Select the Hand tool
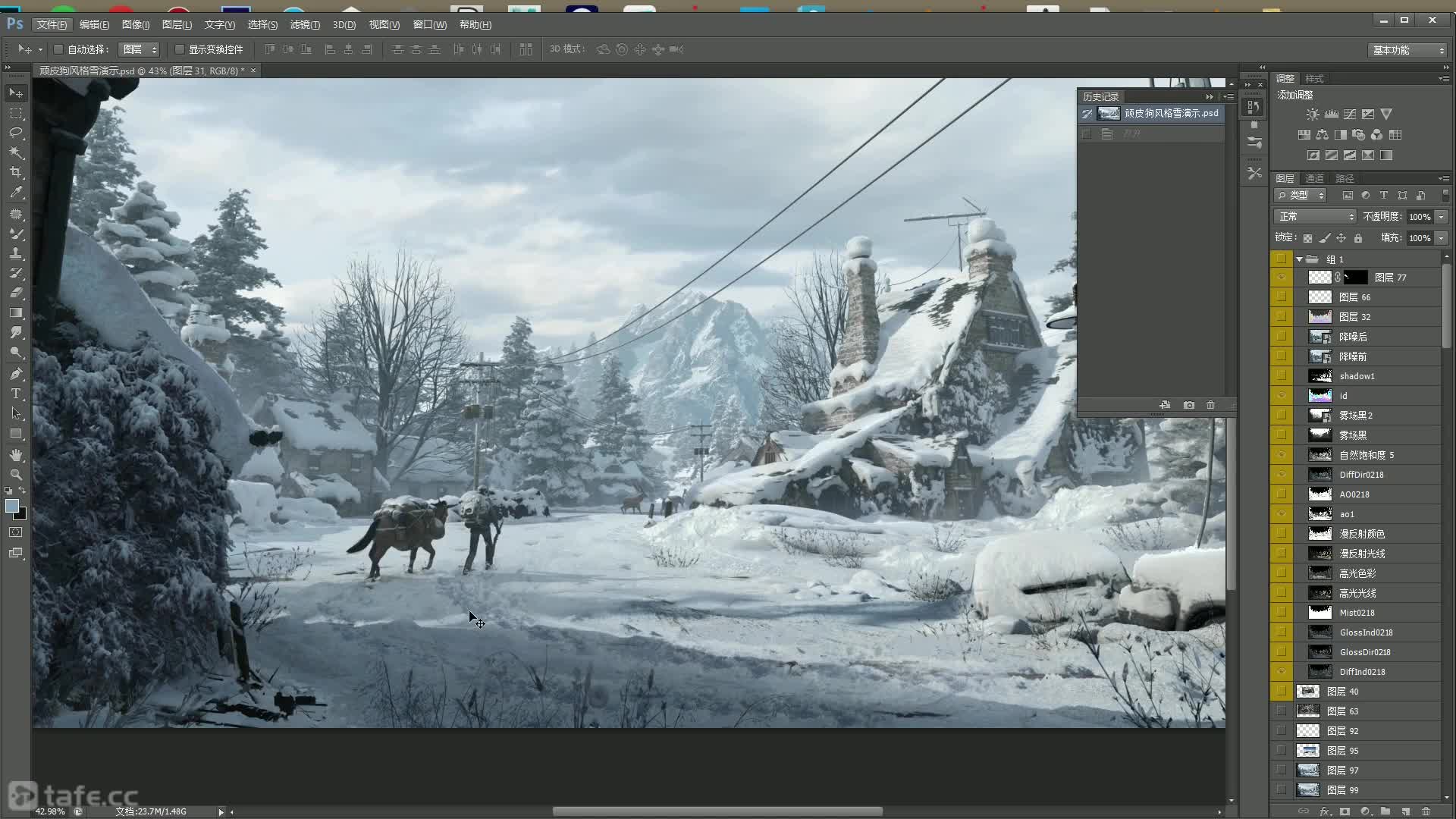Viewport: 1456px width, 819px height. (16, 455)
